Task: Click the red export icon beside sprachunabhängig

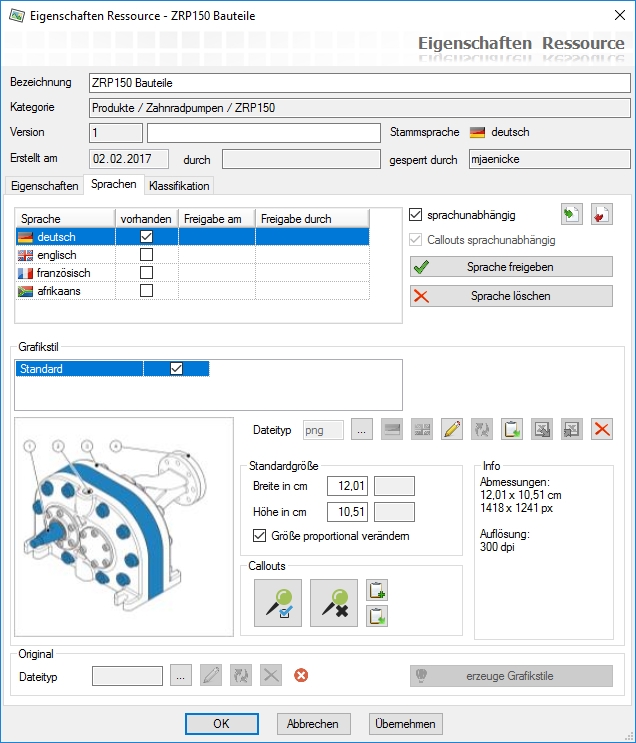Action: 602,215
